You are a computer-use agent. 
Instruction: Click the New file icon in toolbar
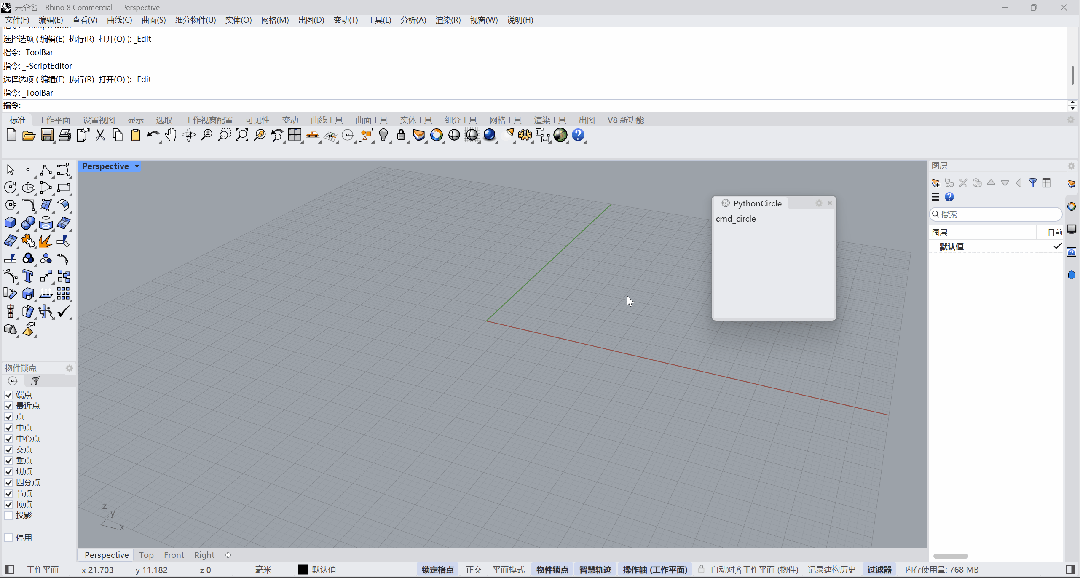click(x=12, y=135)
